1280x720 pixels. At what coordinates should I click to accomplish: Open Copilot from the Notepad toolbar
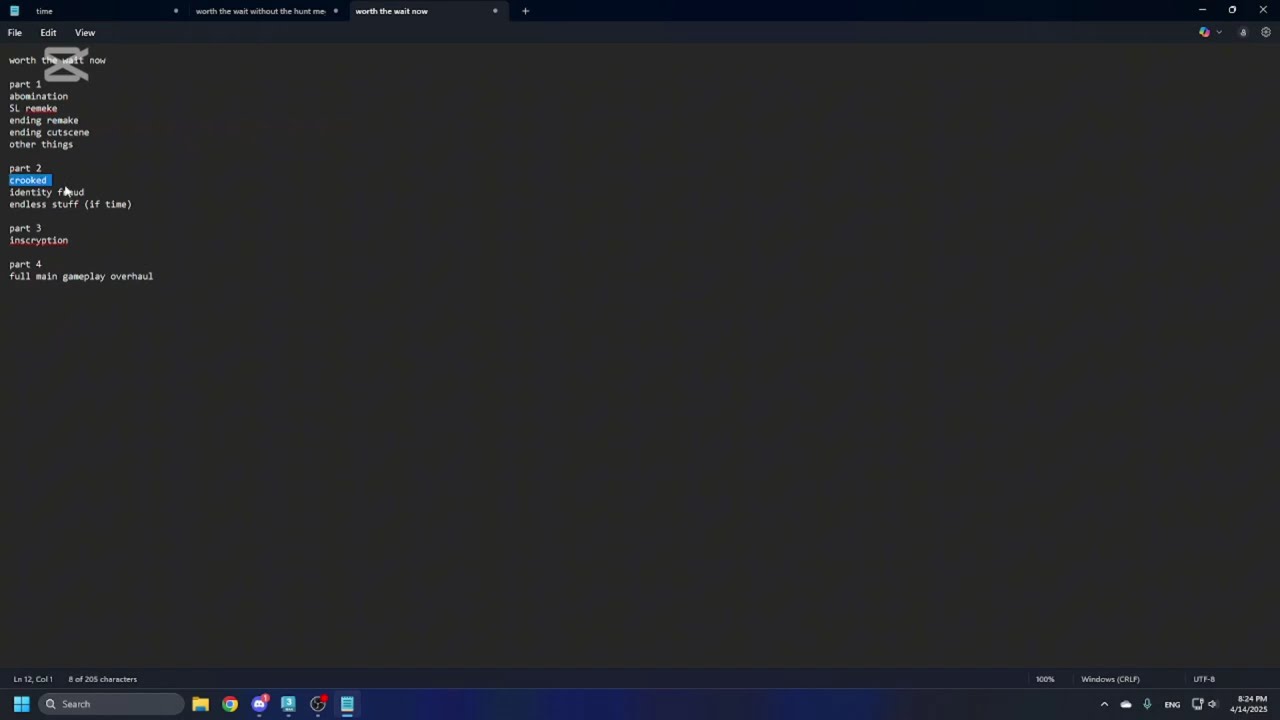pyautogui.click(x=1204, y=32)
